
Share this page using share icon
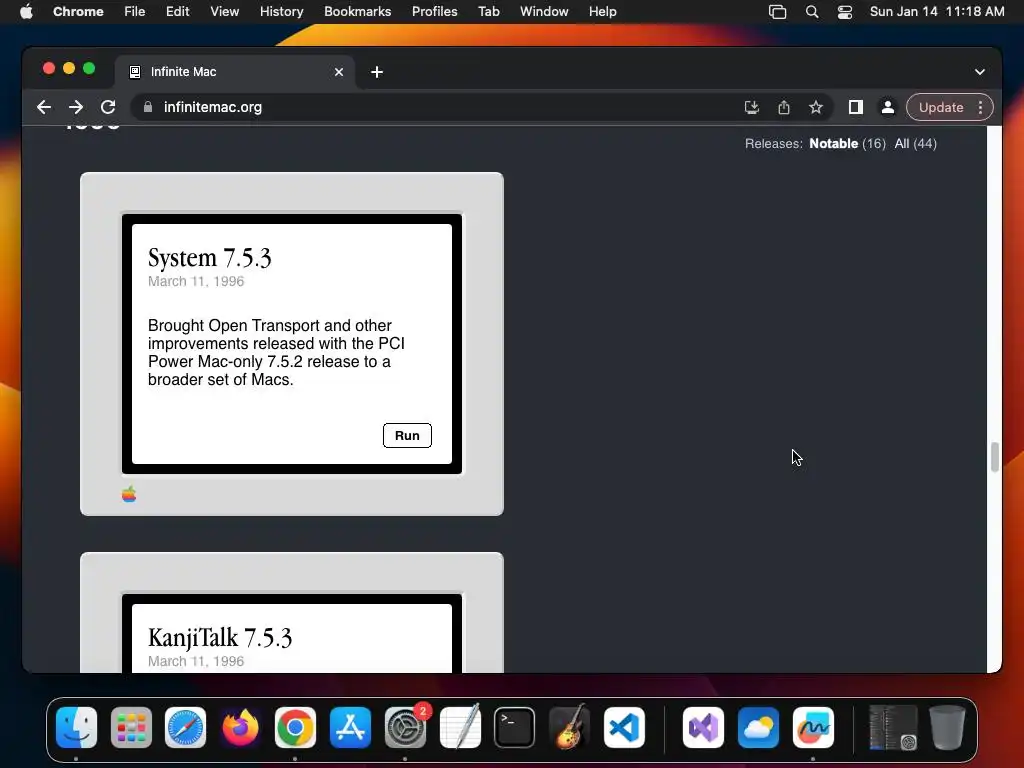coord(784,107)
